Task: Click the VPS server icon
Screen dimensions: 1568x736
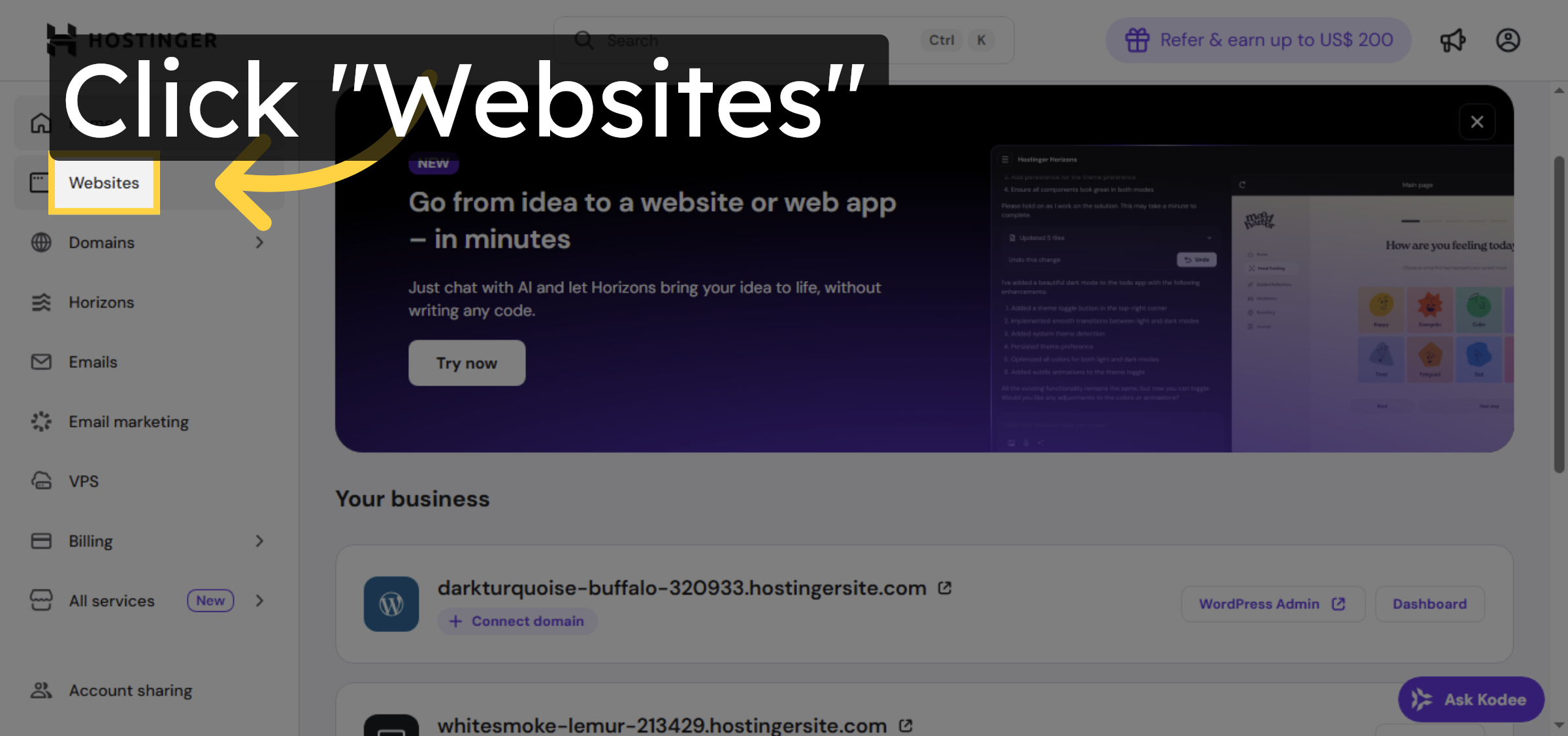Action: [x=41, y=481]
